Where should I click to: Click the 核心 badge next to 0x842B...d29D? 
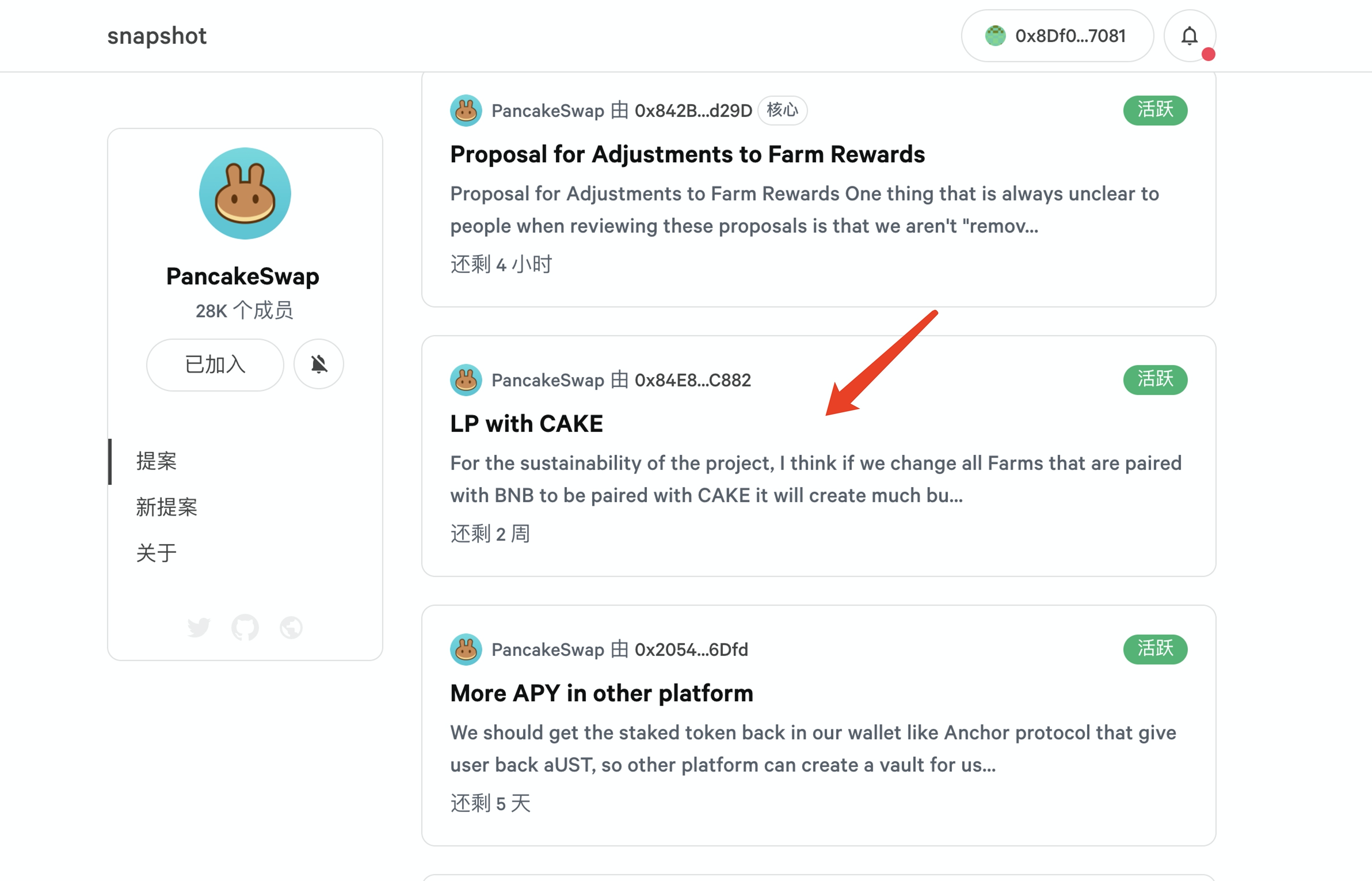pyautogui.click(x=783, y=110)
